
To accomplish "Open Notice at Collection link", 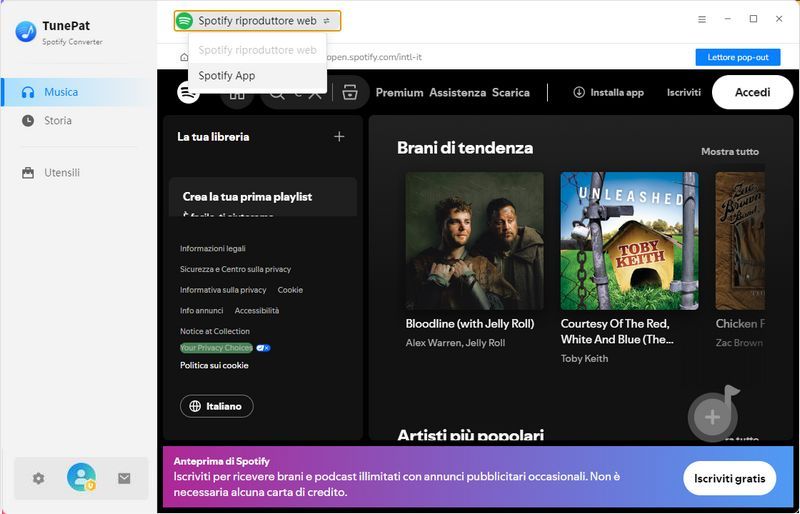I will pyautogui.click(x=215, y=331).
